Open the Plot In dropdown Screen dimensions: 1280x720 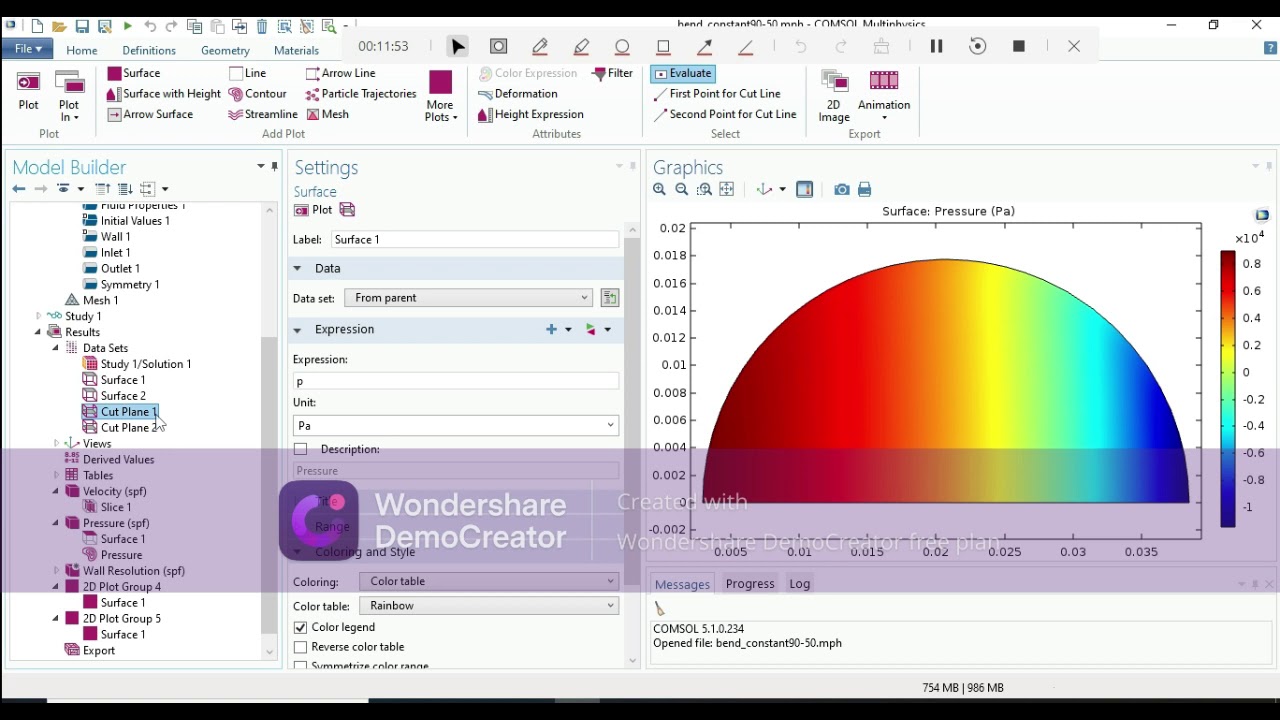(69, 96)
